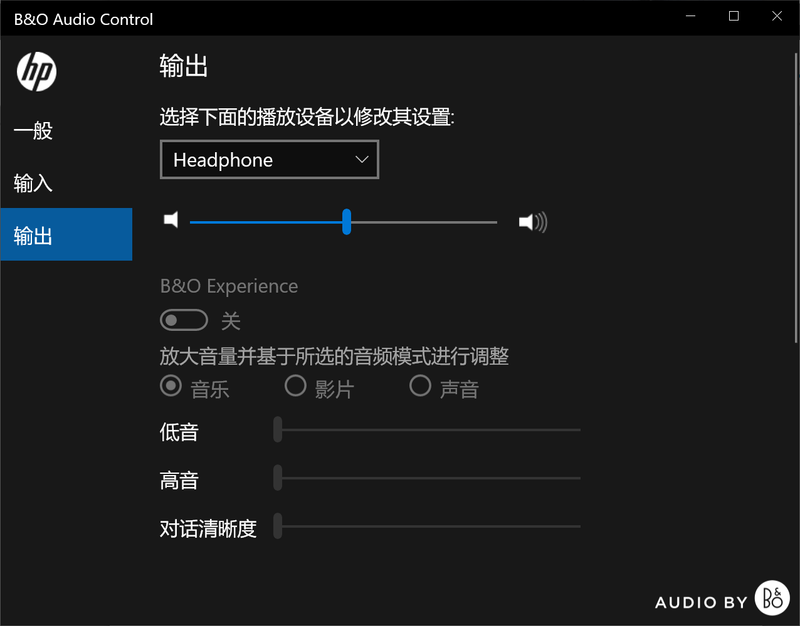Click the 对话清晰度 slider handle
Screen dimensions: 800x626
tap(278, 526)
